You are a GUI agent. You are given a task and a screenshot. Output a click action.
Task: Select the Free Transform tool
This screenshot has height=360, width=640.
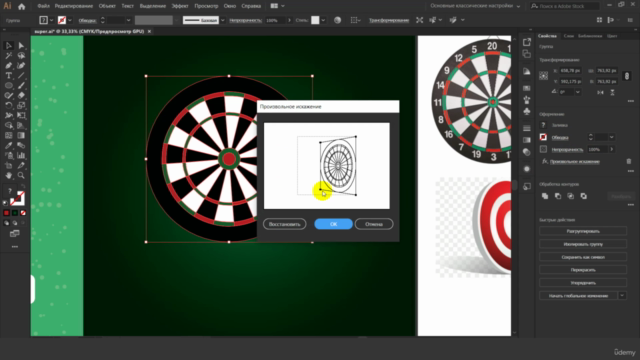[21, 116]
